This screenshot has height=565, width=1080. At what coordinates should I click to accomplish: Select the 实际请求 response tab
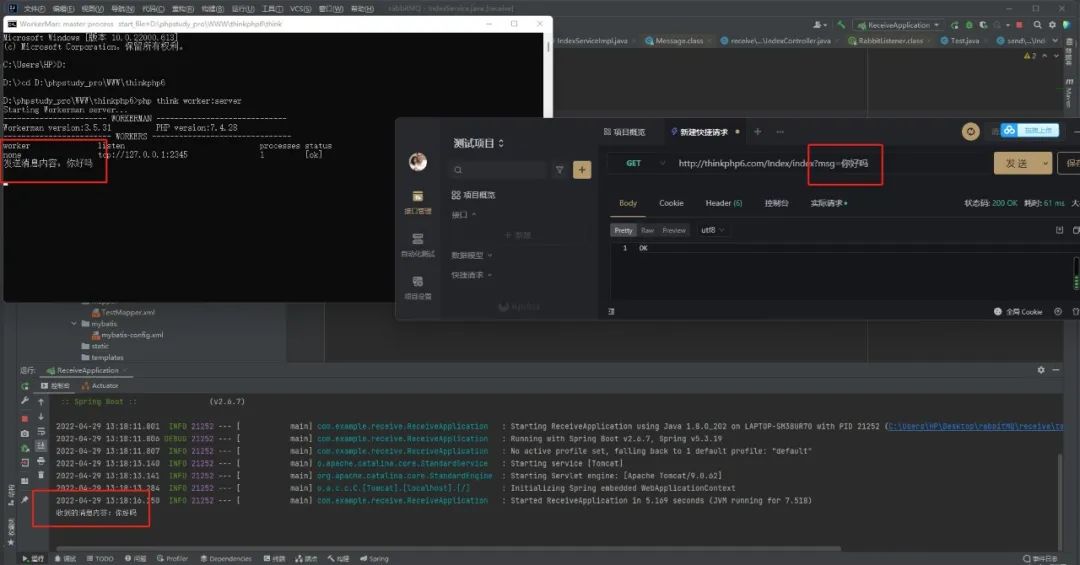click(x=829, y=203)
